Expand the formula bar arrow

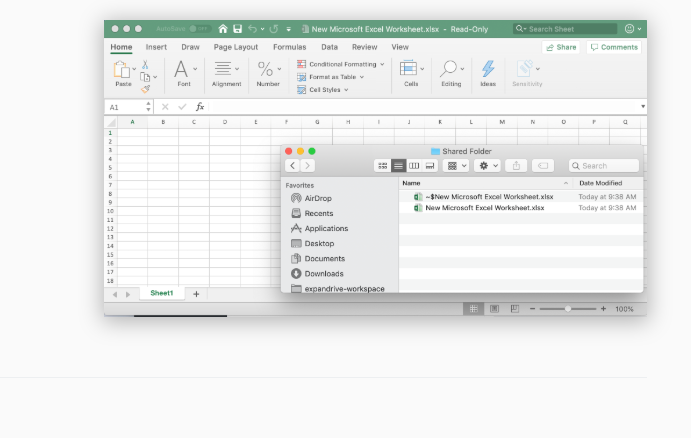click(643, 106)
